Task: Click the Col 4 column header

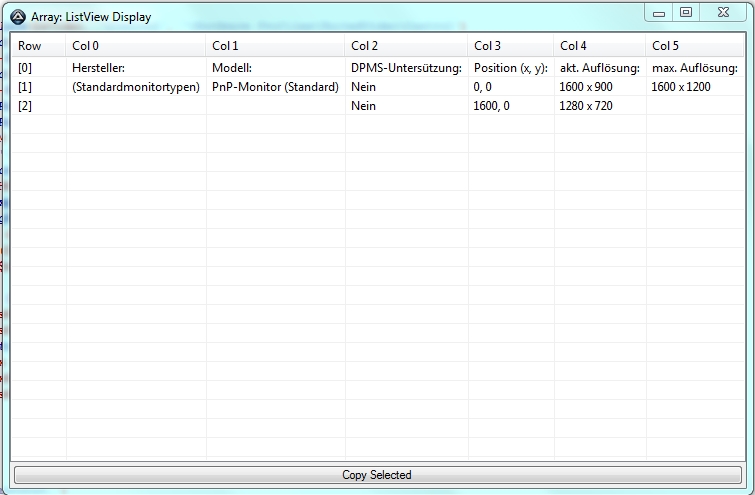Action: tap(573, 46)
